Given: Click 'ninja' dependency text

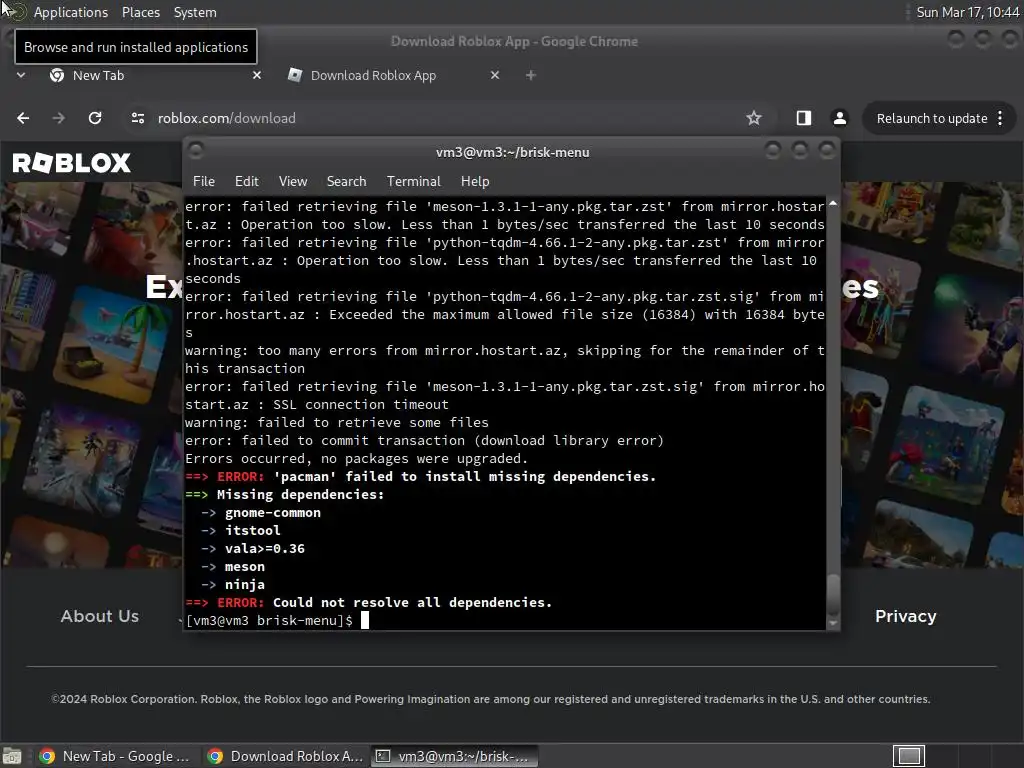Looking at the screenshot, I should click(245, 584).
